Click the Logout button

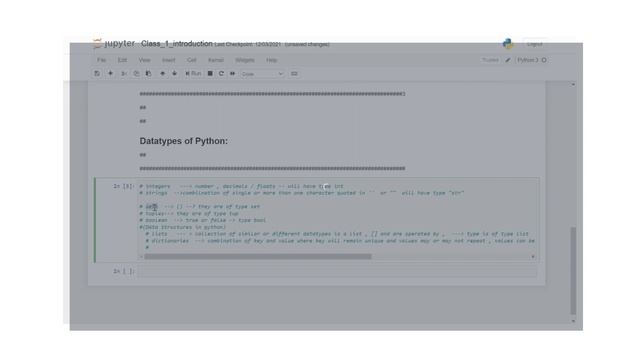534,44
